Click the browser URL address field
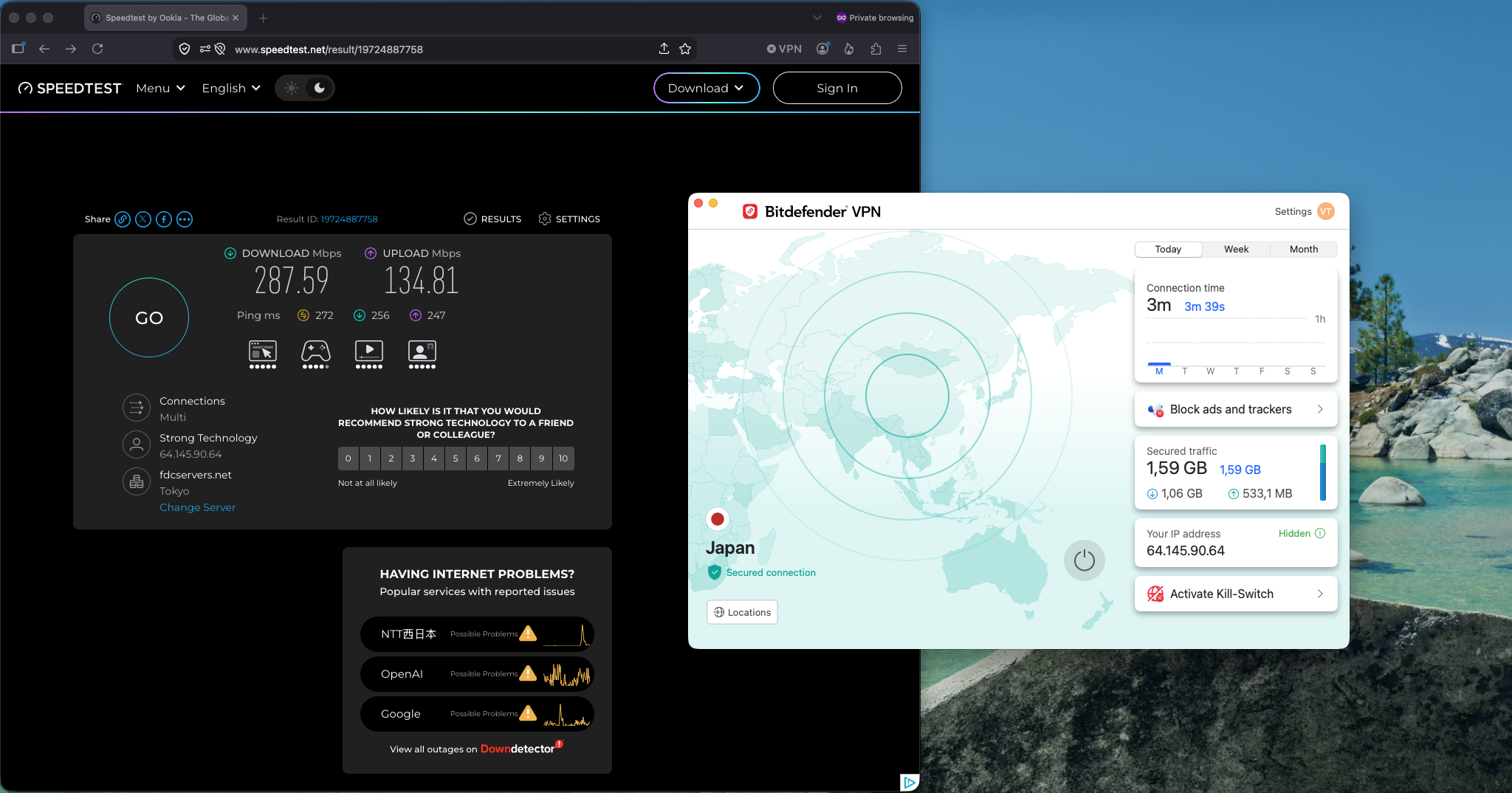This screenshot has width=1512, height=793. pos(436,49)
